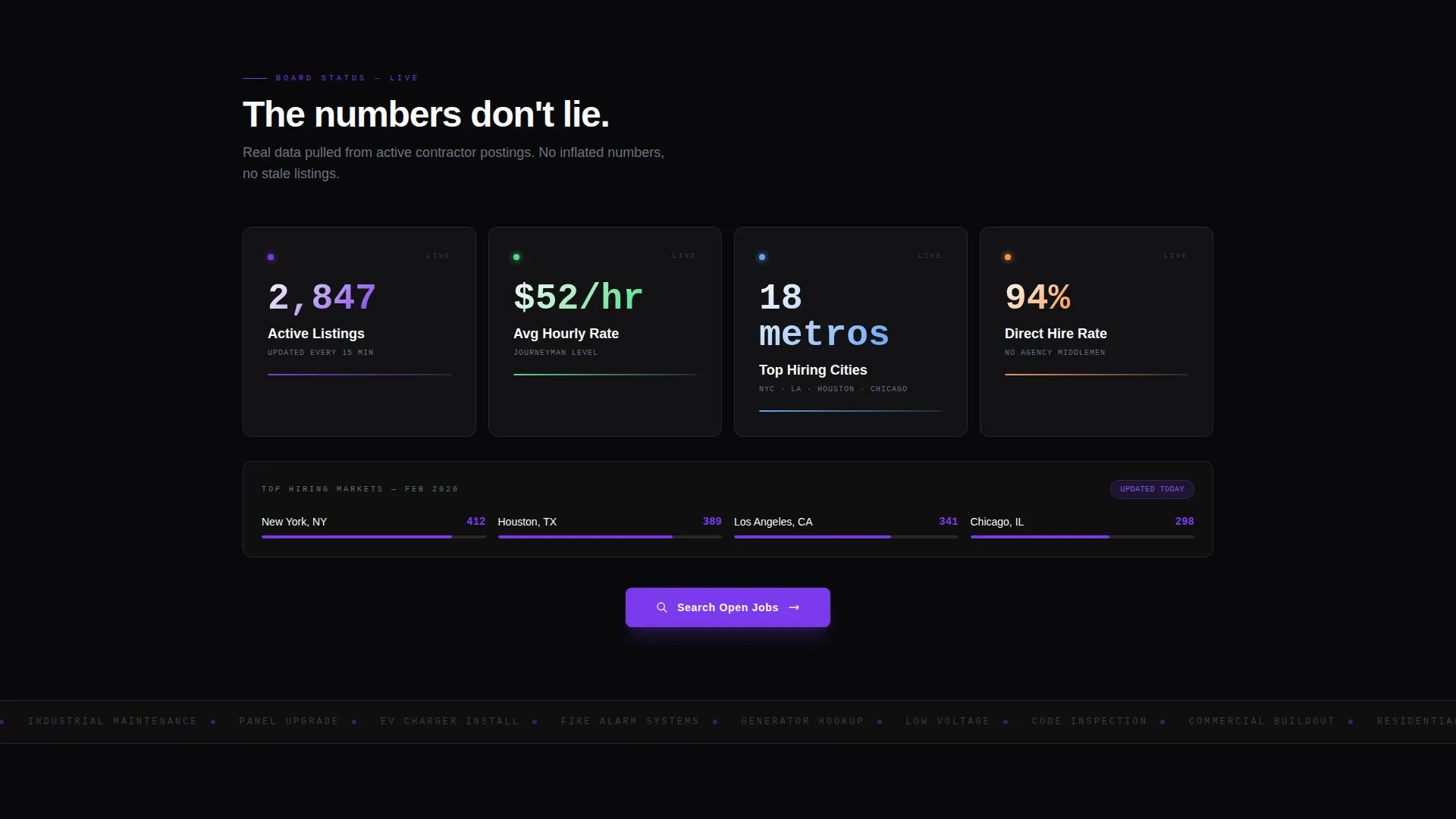Click the LIVE tag on Avg Hourly Rate card

pyautogui.click(x=684, y=256)
